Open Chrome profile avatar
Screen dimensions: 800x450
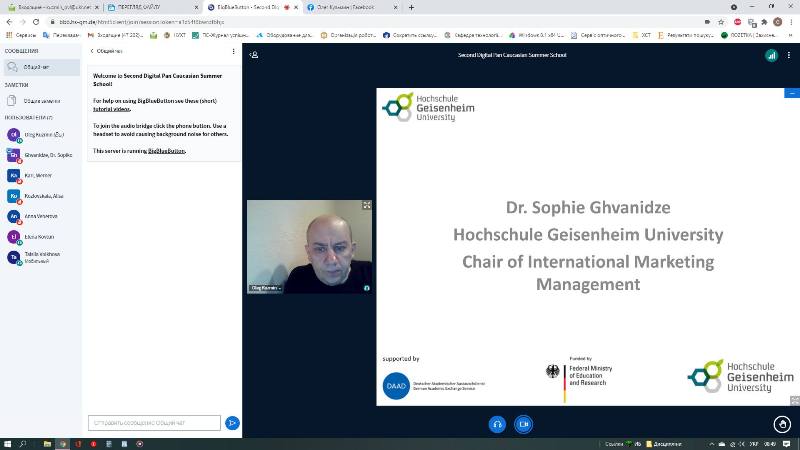click(778, 22)
